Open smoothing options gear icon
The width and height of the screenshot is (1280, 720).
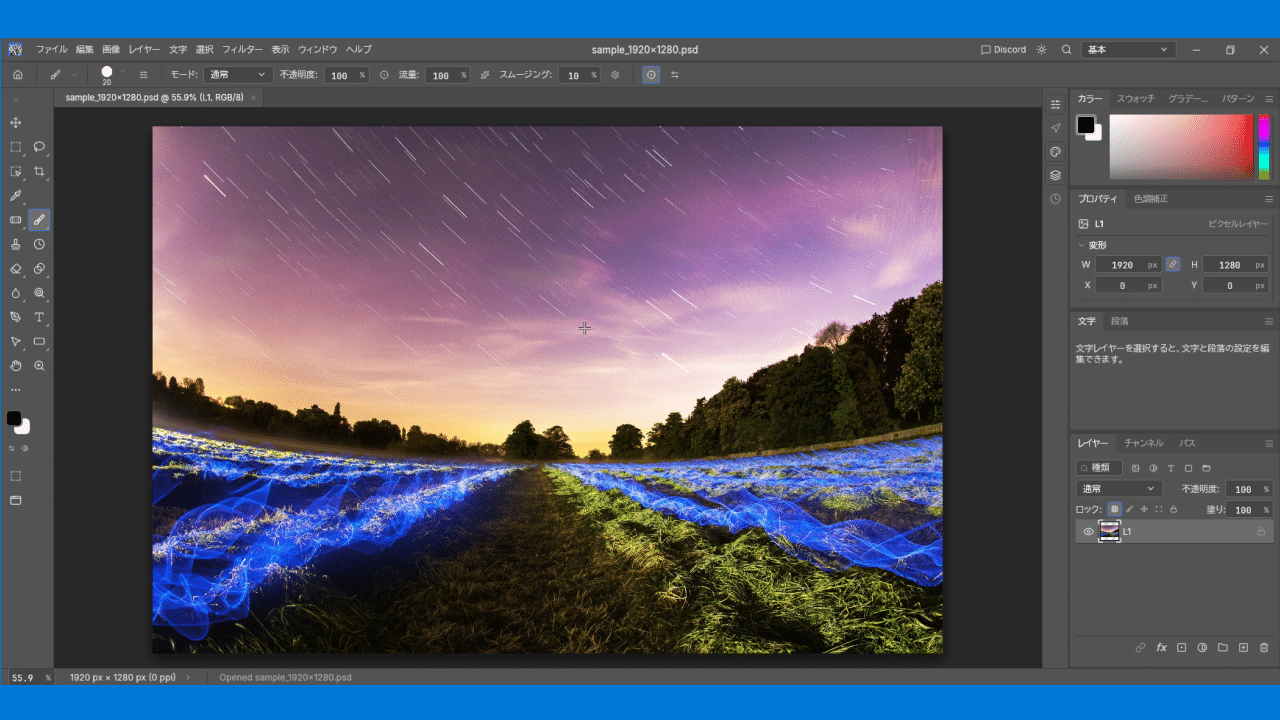(615, 75)
